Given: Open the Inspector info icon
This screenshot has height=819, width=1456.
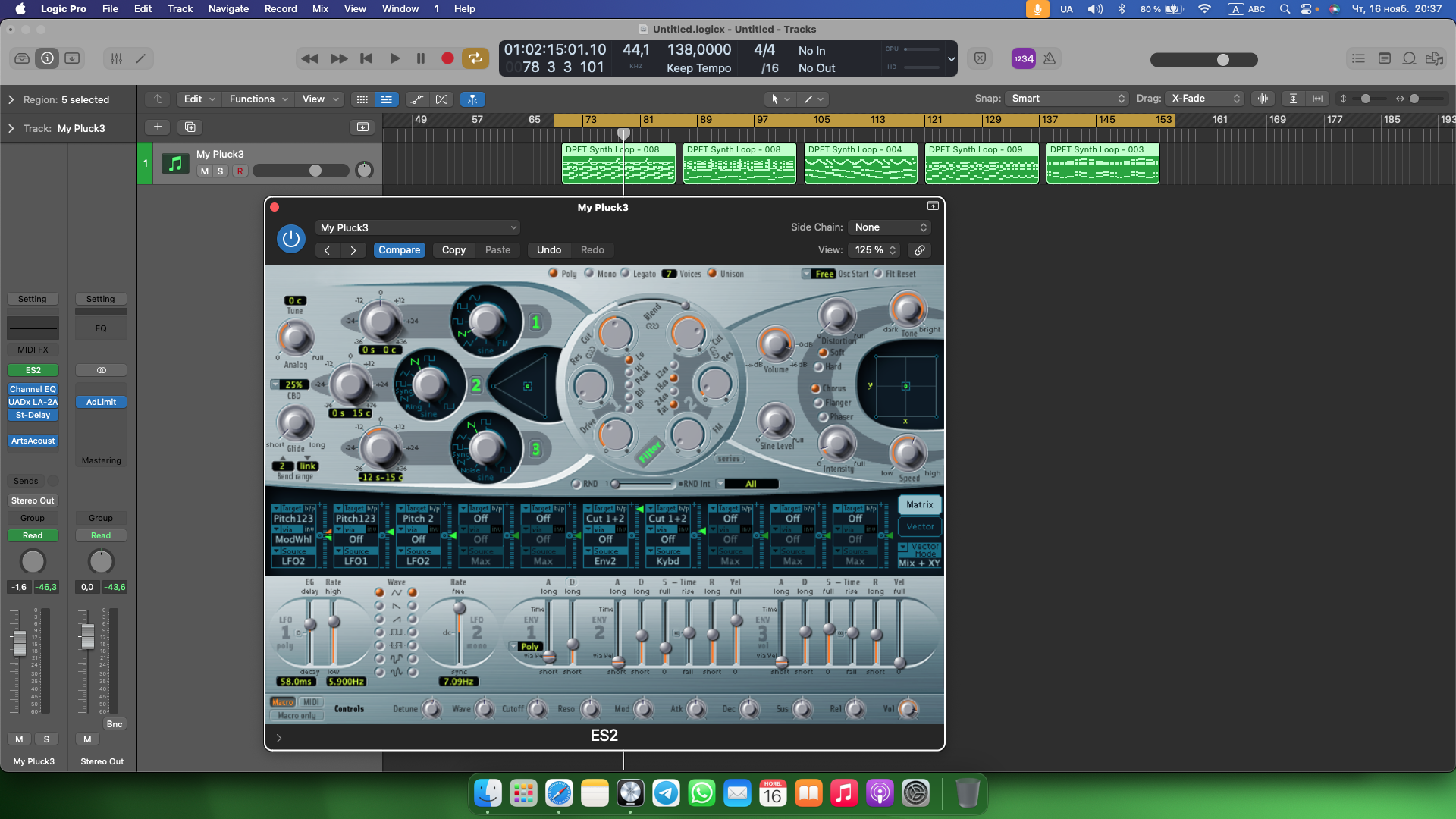Looking at the screenshot, I should pyautogui.click(x=47, y=58).
